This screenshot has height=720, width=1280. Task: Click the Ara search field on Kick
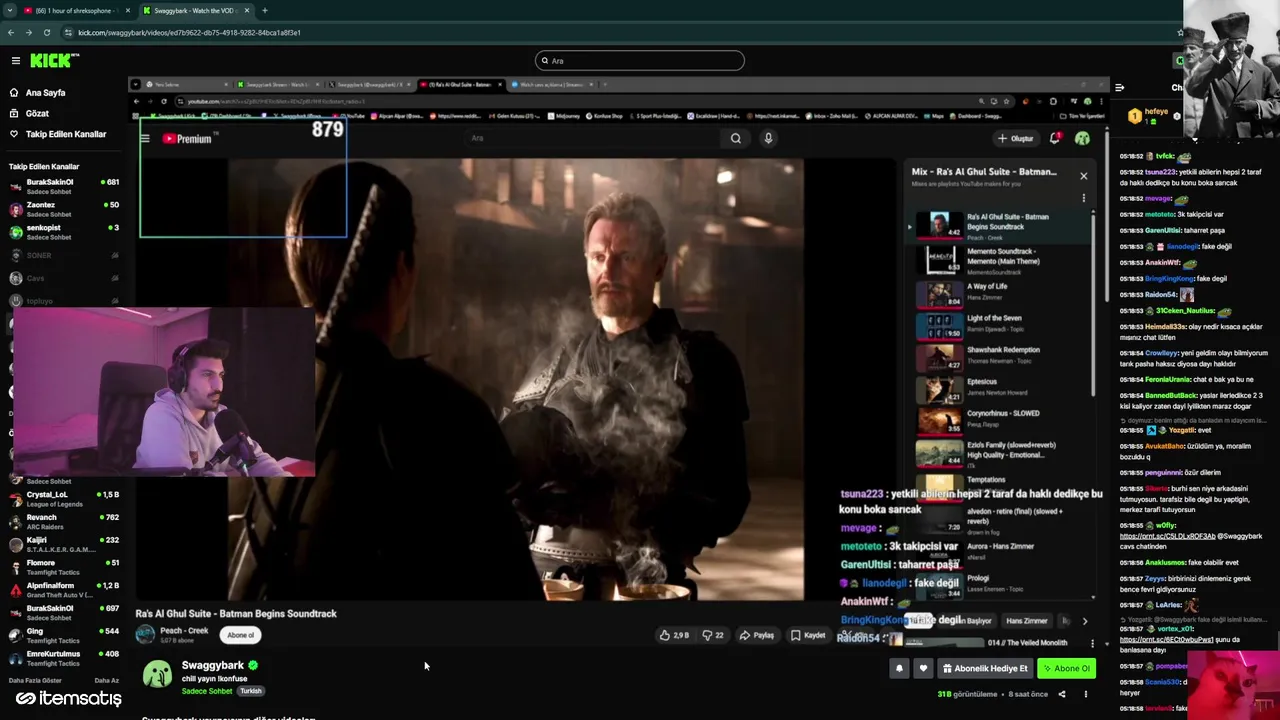[x=640, y=61]
